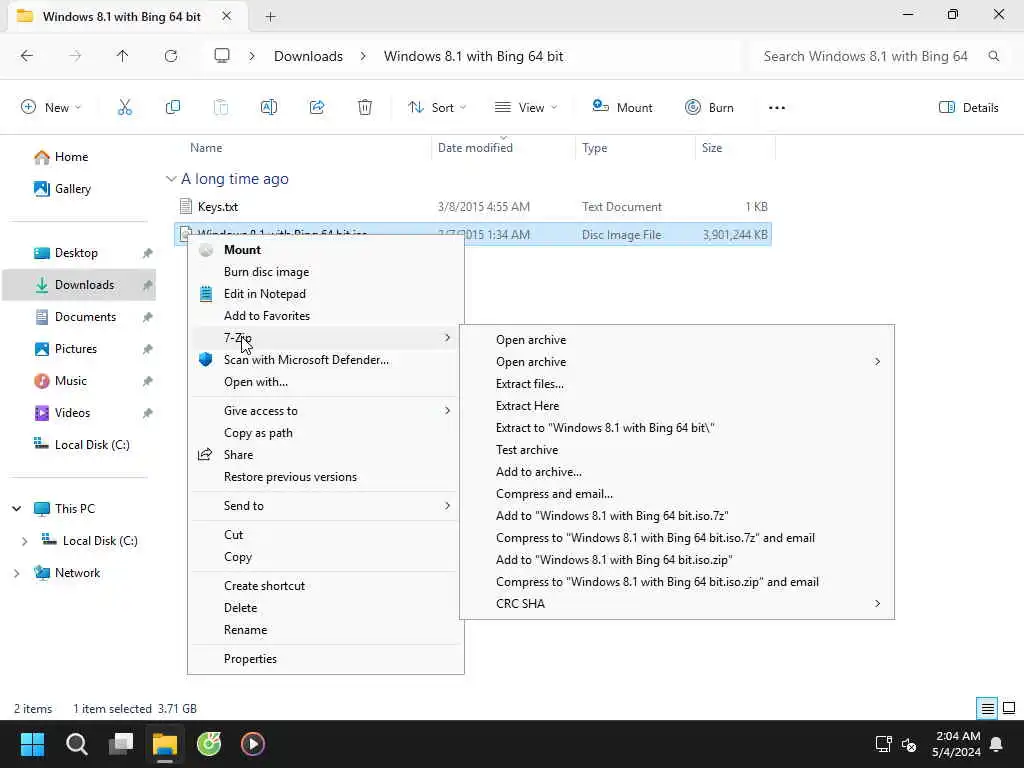This screenshot has width=1024, height=768.
Task: Click the Copy icon in toolbar
Action: [x=173, y=108]
